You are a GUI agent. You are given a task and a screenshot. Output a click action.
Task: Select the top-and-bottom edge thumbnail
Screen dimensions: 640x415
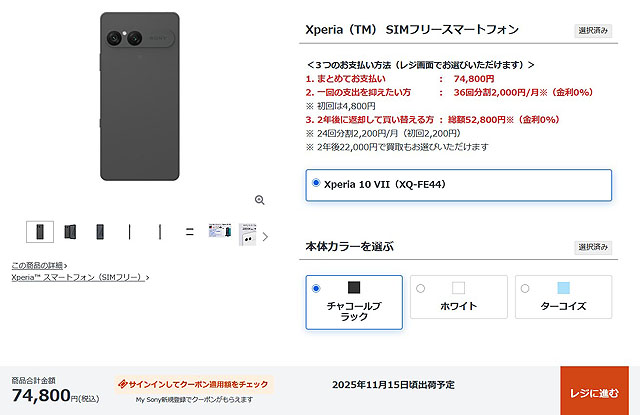point(189,232)
